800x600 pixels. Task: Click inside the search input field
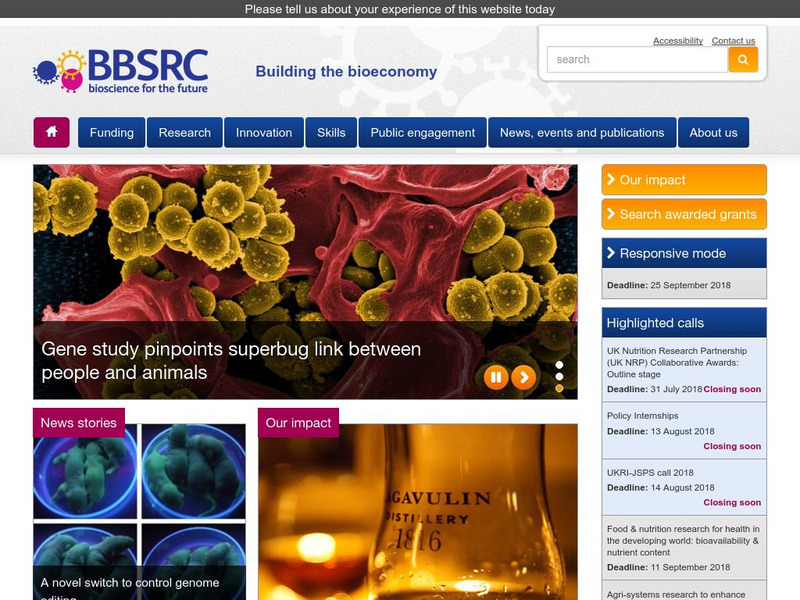630,60
